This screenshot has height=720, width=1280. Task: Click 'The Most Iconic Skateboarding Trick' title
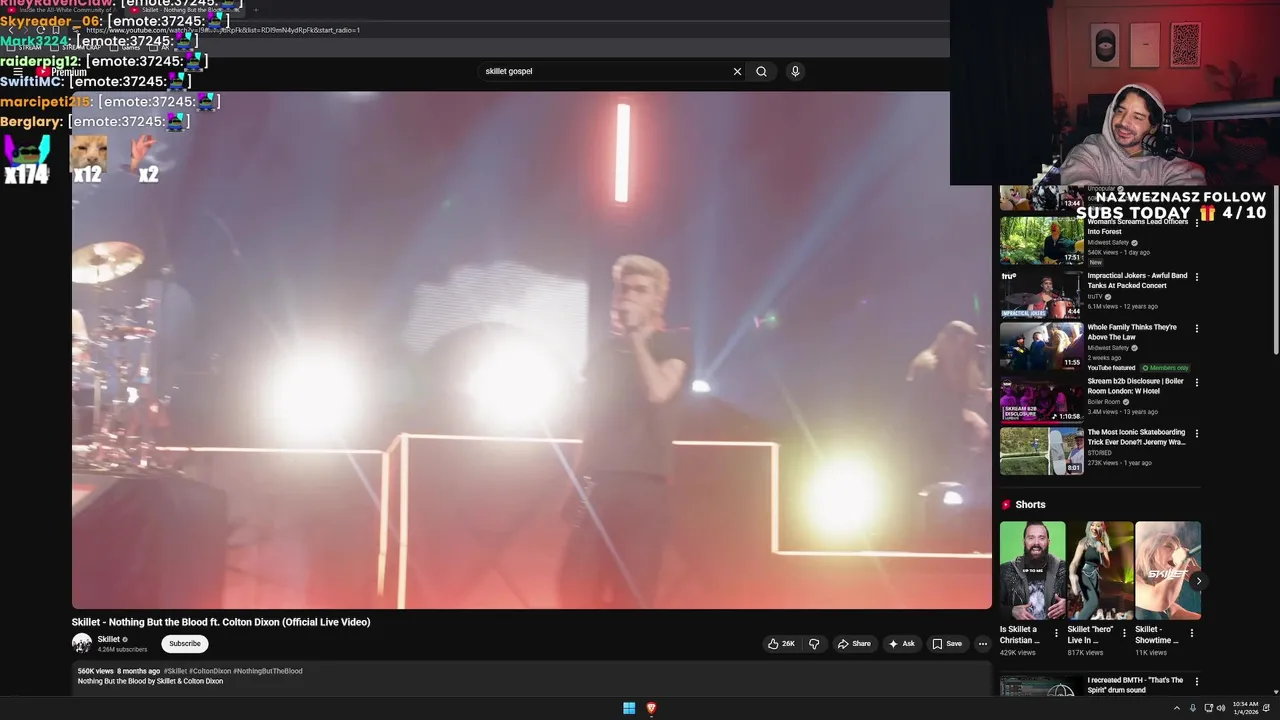[x=1136, y=437]
